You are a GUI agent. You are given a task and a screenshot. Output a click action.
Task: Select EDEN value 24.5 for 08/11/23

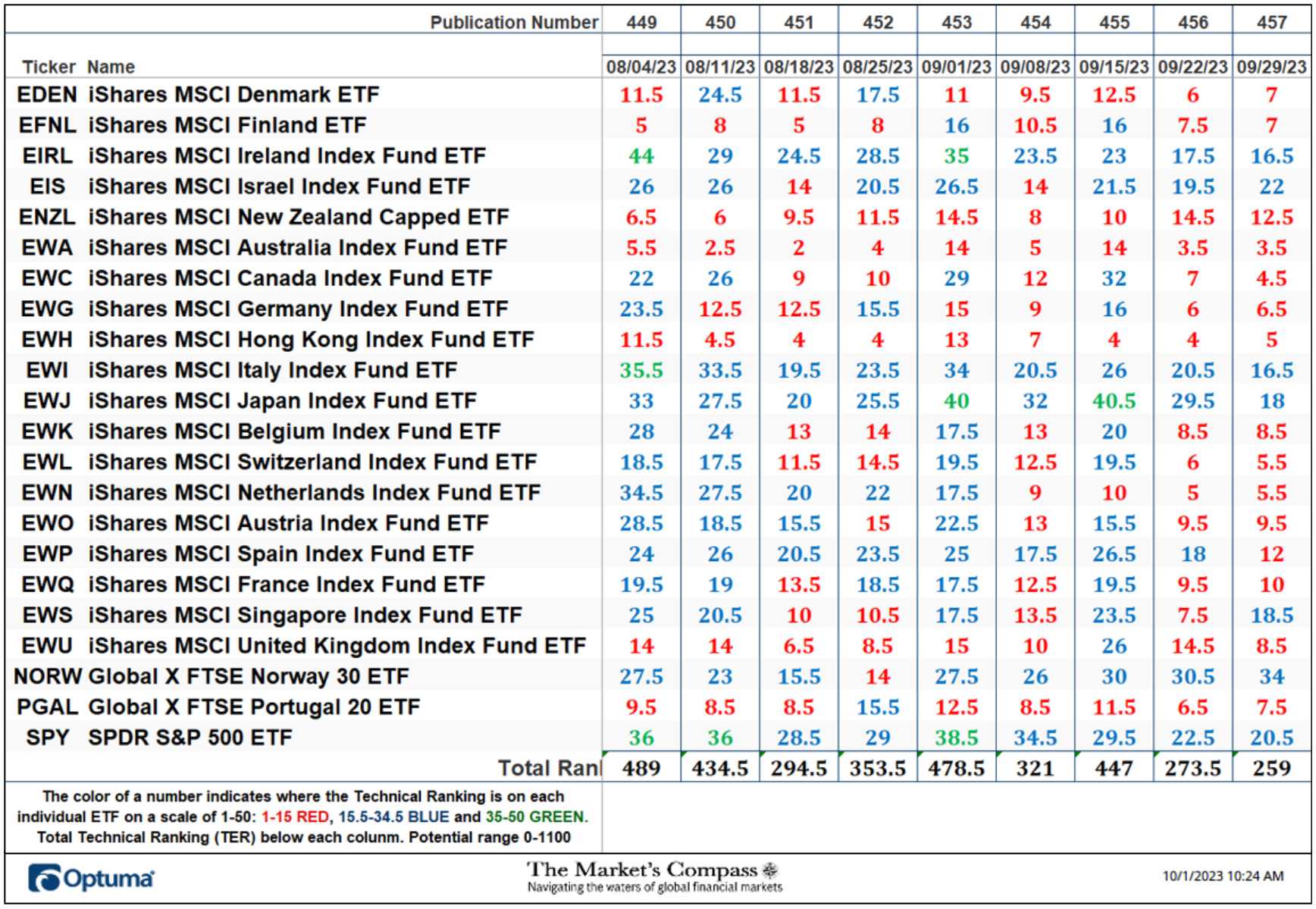click(x=720, y=95)
